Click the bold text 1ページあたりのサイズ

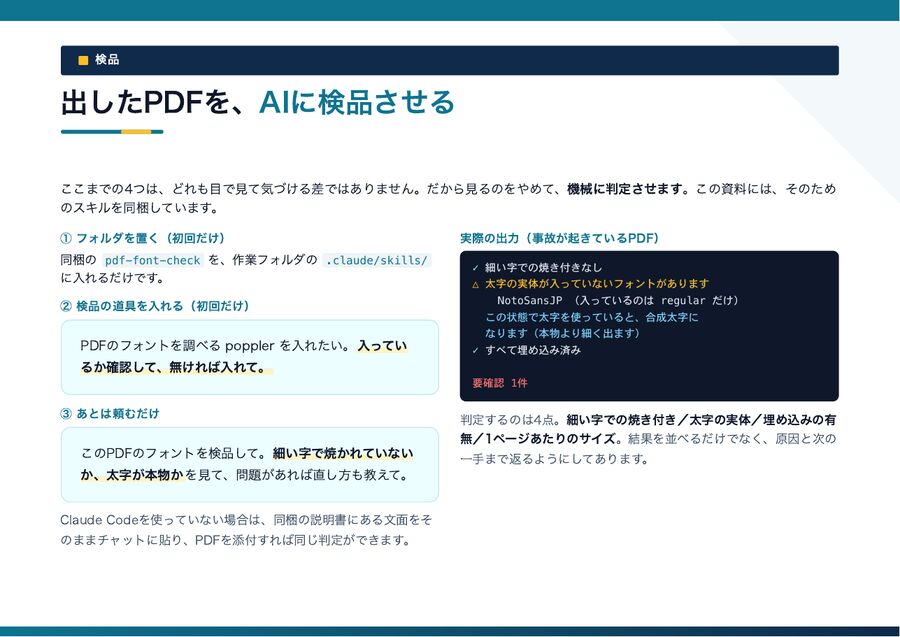point(551,439)
